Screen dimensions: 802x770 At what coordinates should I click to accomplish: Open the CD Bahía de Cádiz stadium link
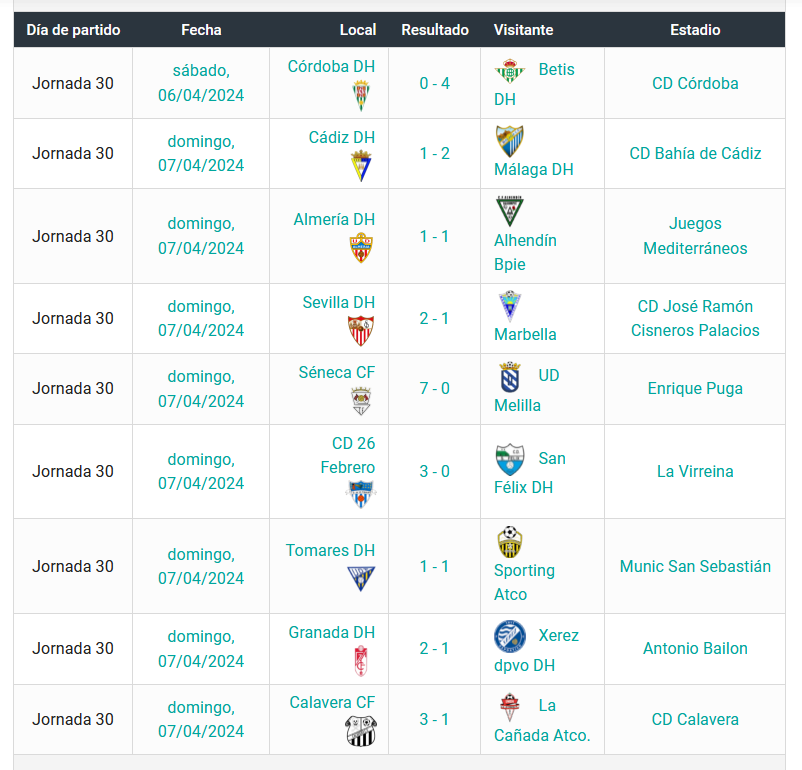[x=695, y=153]
